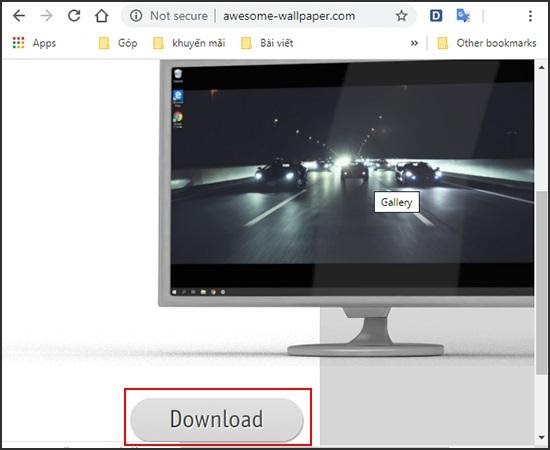Go back to the previous page
This screenshot has height=450, width=550.
coord(19,16)
